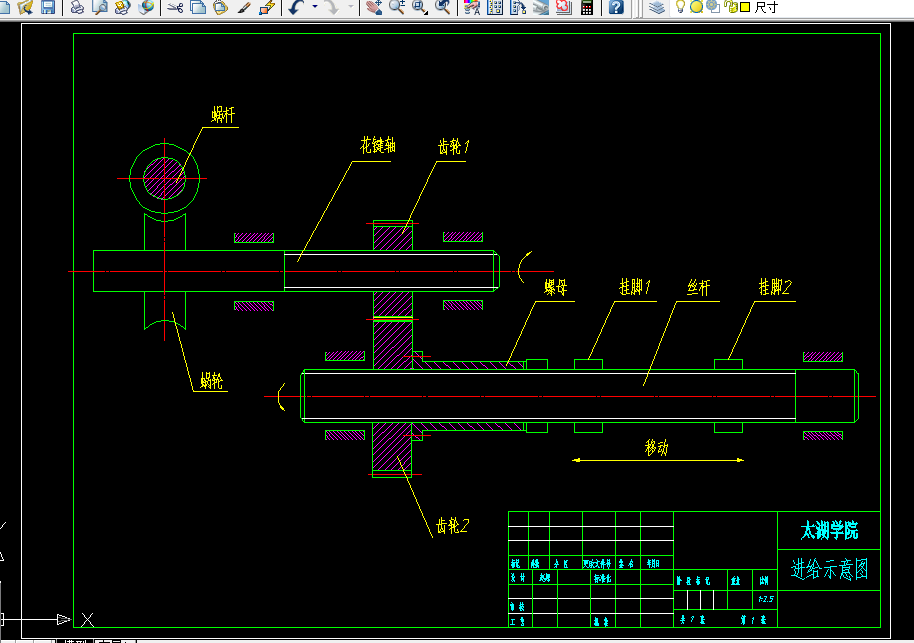Open DesignCenter icon
Screen dimensions: 914x643
(x=495, y=7)
